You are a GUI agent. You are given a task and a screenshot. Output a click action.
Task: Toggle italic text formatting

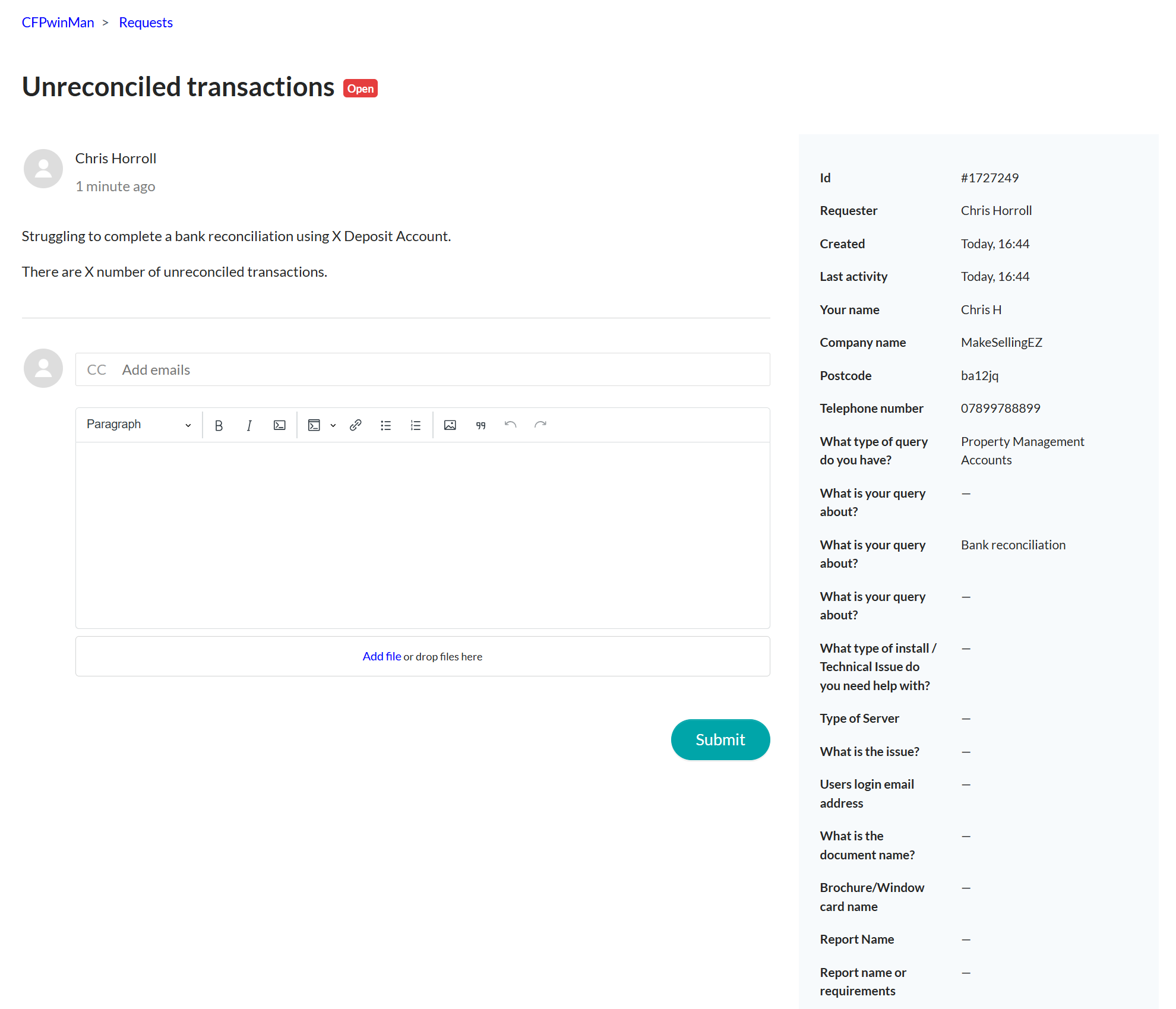coord(249,425)
